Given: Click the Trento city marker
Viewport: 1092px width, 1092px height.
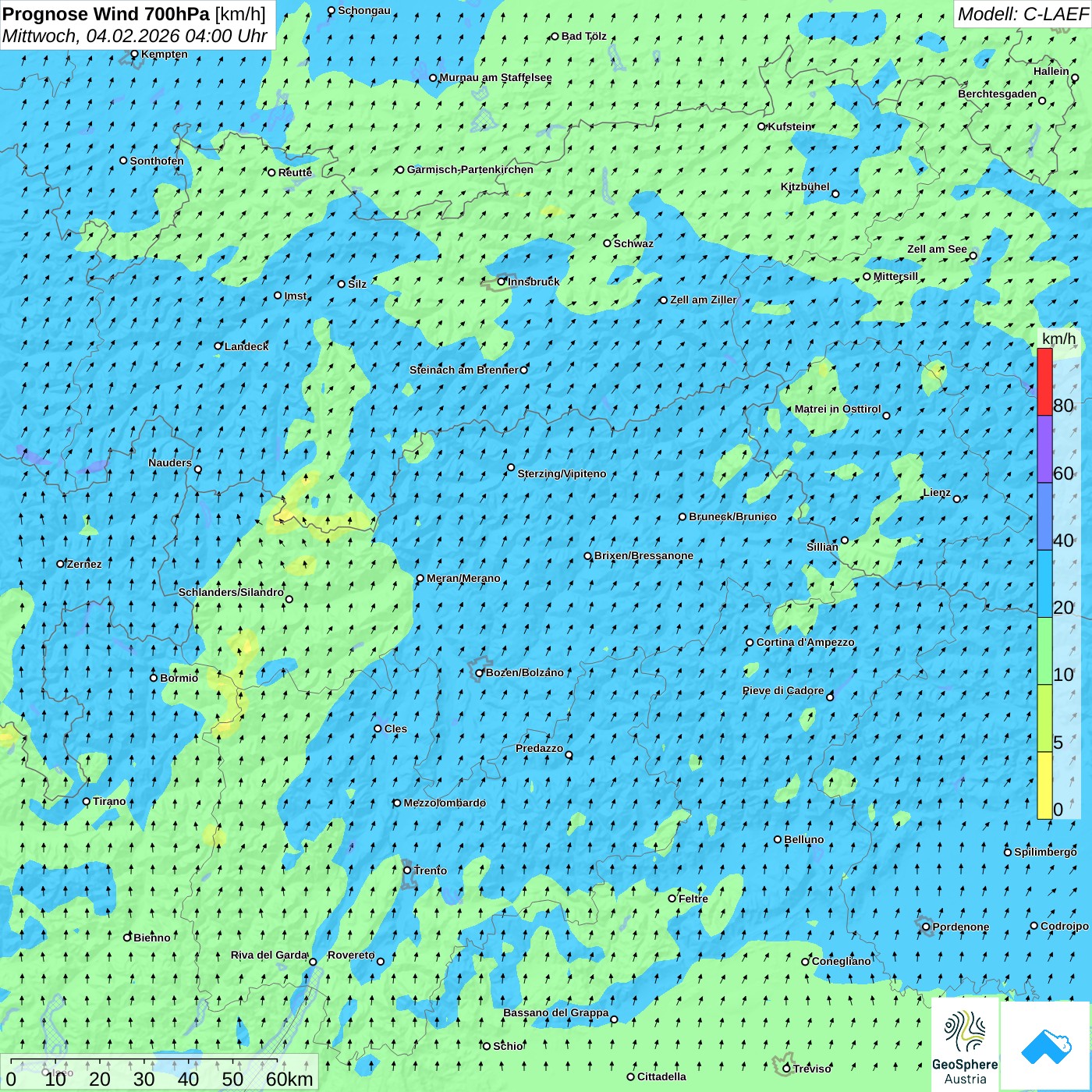Looking at the screenshot, I should (x=407, y=870).
